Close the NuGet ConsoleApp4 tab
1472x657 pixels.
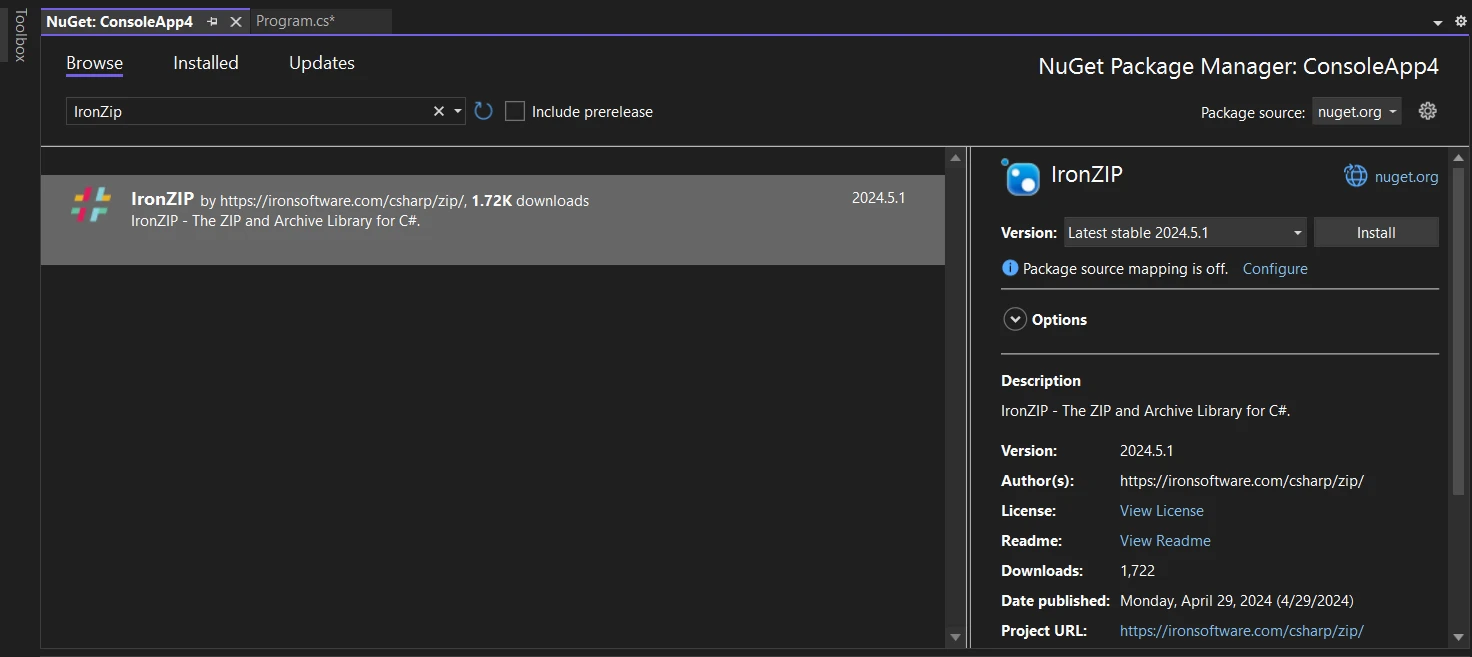pyautogui.click(x=236, y=21)
